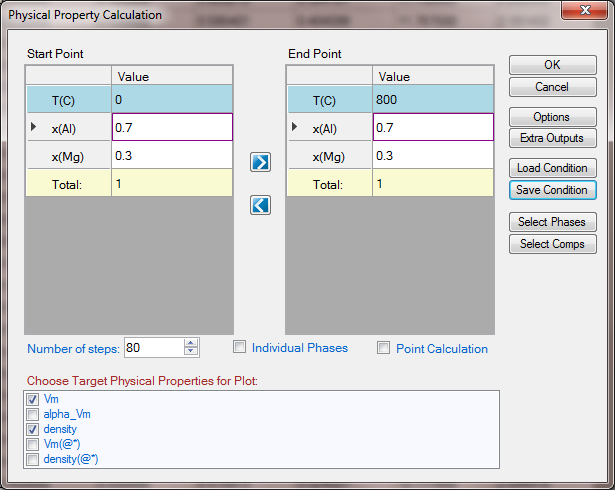Tick the Point Calculation checkbox
Image resolution: width=615 pixels, height=490 pixels.
click(x=383, y=348)
